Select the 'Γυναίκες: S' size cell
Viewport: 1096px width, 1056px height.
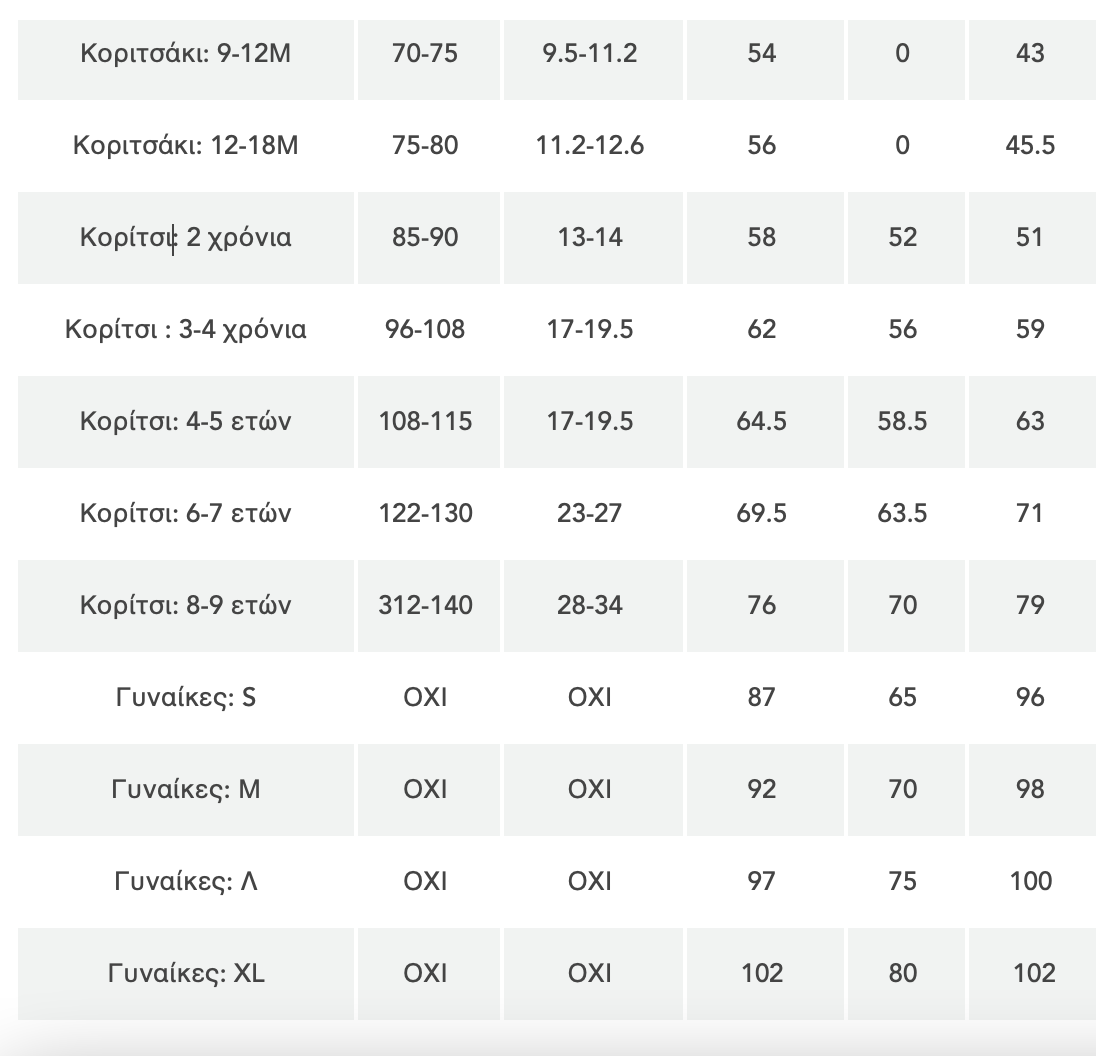coord(186,697)
